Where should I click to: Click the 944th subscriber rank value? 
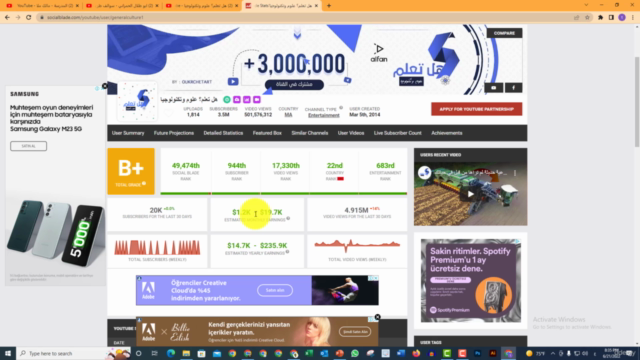coord(237,166)
